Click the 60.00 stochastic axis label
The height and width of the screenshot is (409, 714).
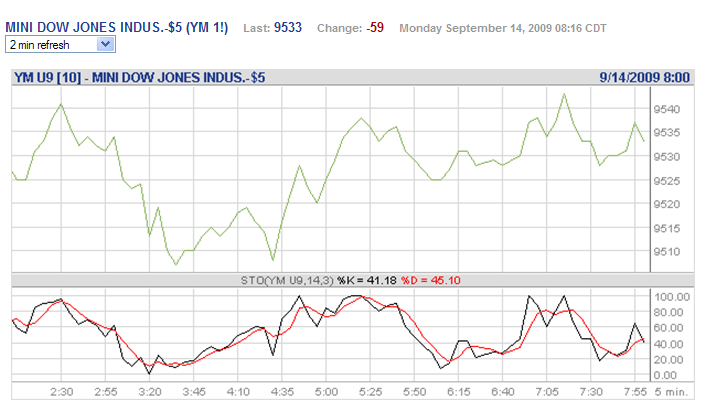coord(668,328)
